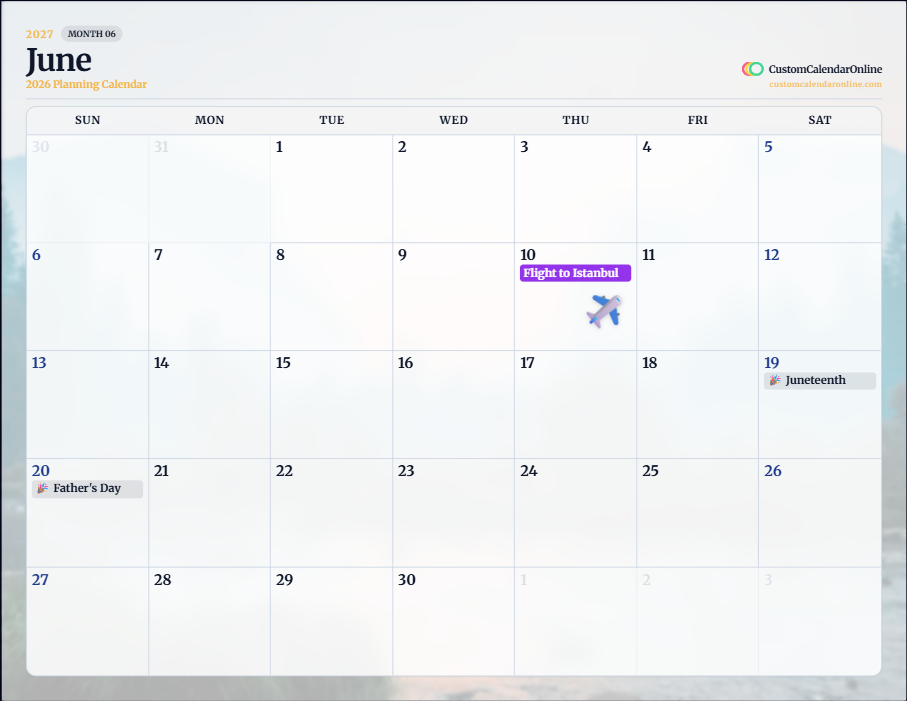
Task: Select Sunday the 6th
Action: click(x=87, y=297)
